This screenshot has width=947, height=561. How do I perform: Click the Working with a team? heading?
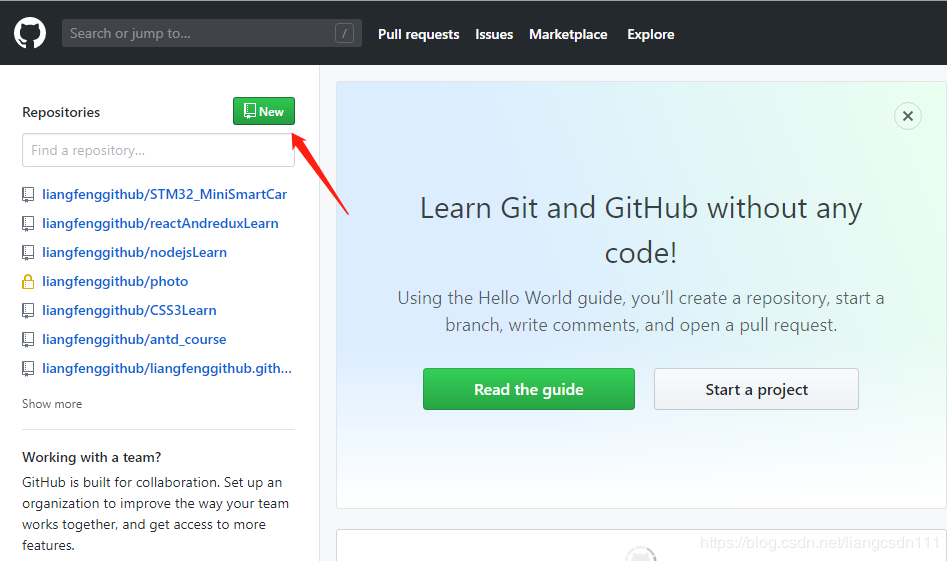coord(92,457)
